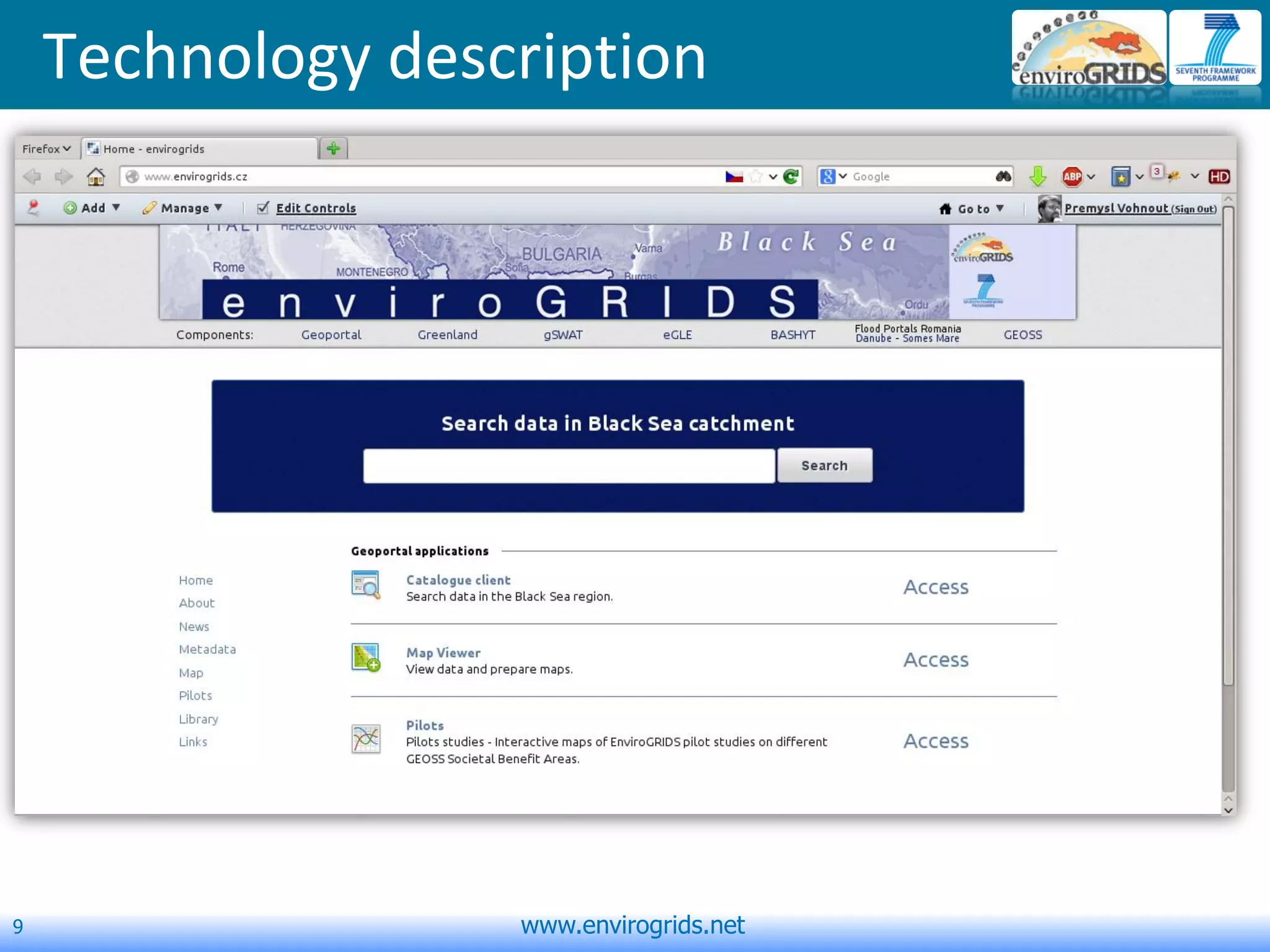Image resolution: width=1270 pixels, height=952 pixels.
Task: Click the Black Sea catchment search field
Action: coord(569,466)
